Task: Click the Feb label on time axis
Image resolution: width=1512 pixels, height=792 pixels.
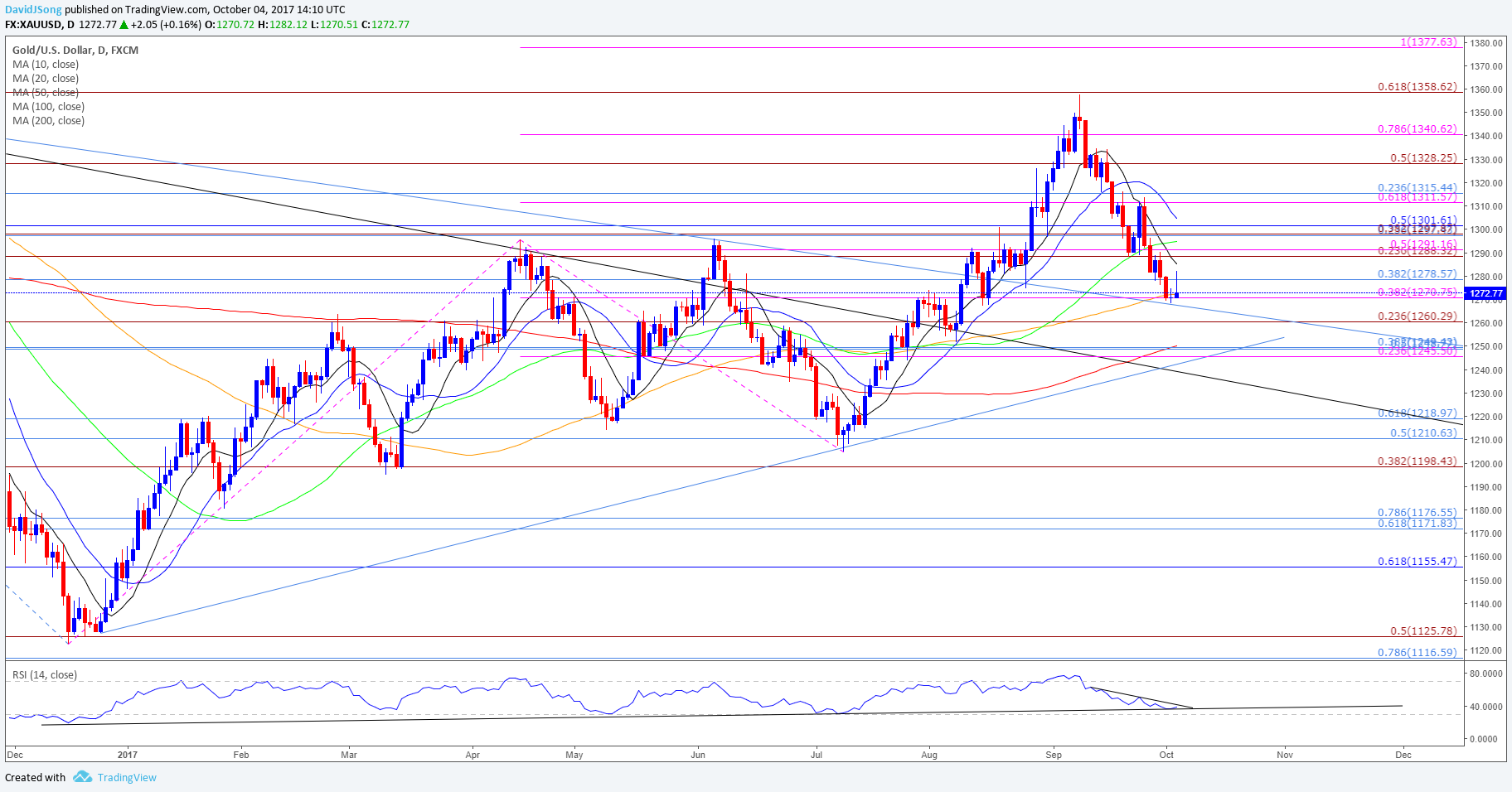Action: [x=240, y=755]
